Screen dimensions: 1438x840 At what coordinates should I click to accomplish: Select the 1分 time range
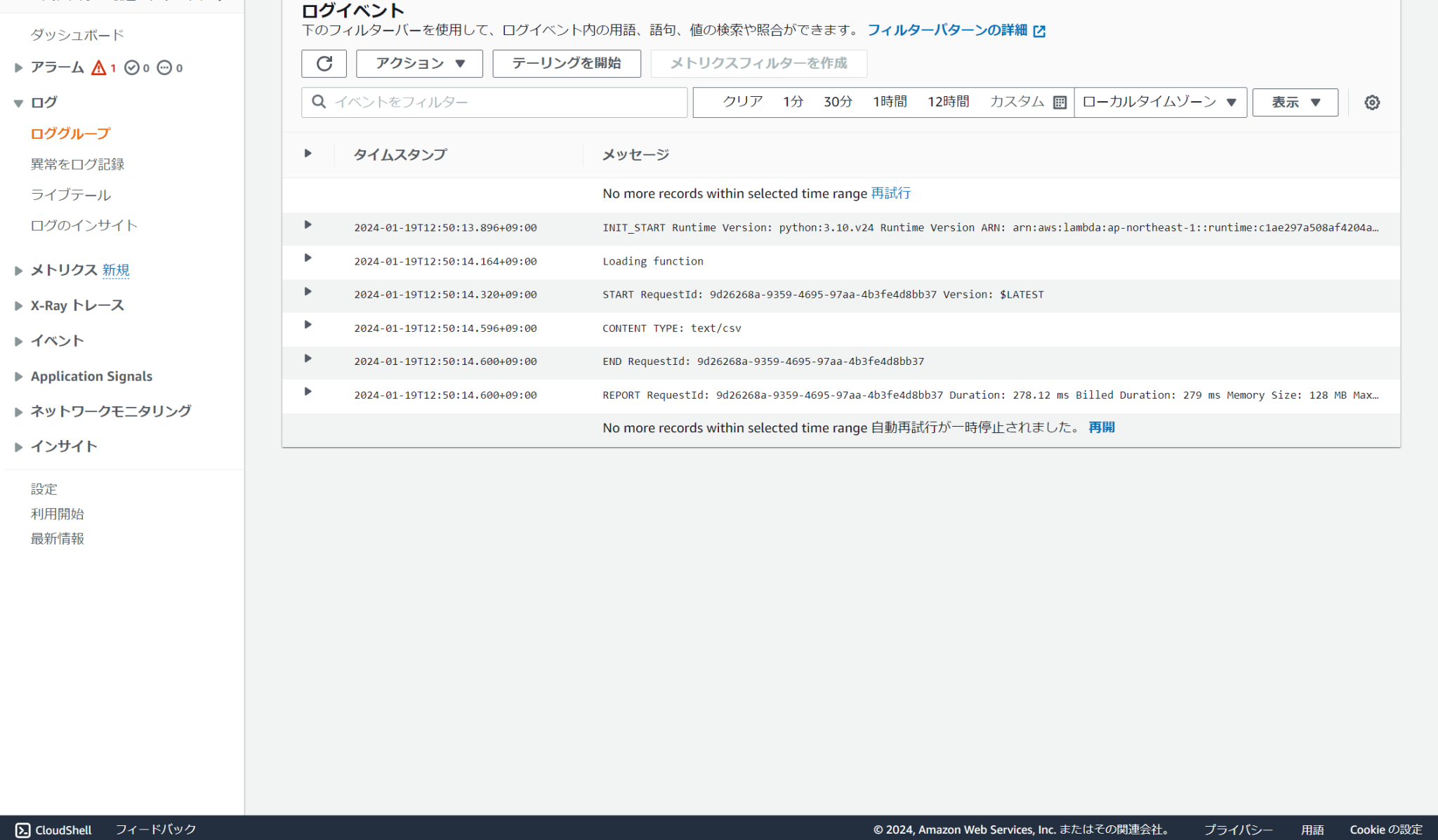[792, 101]
